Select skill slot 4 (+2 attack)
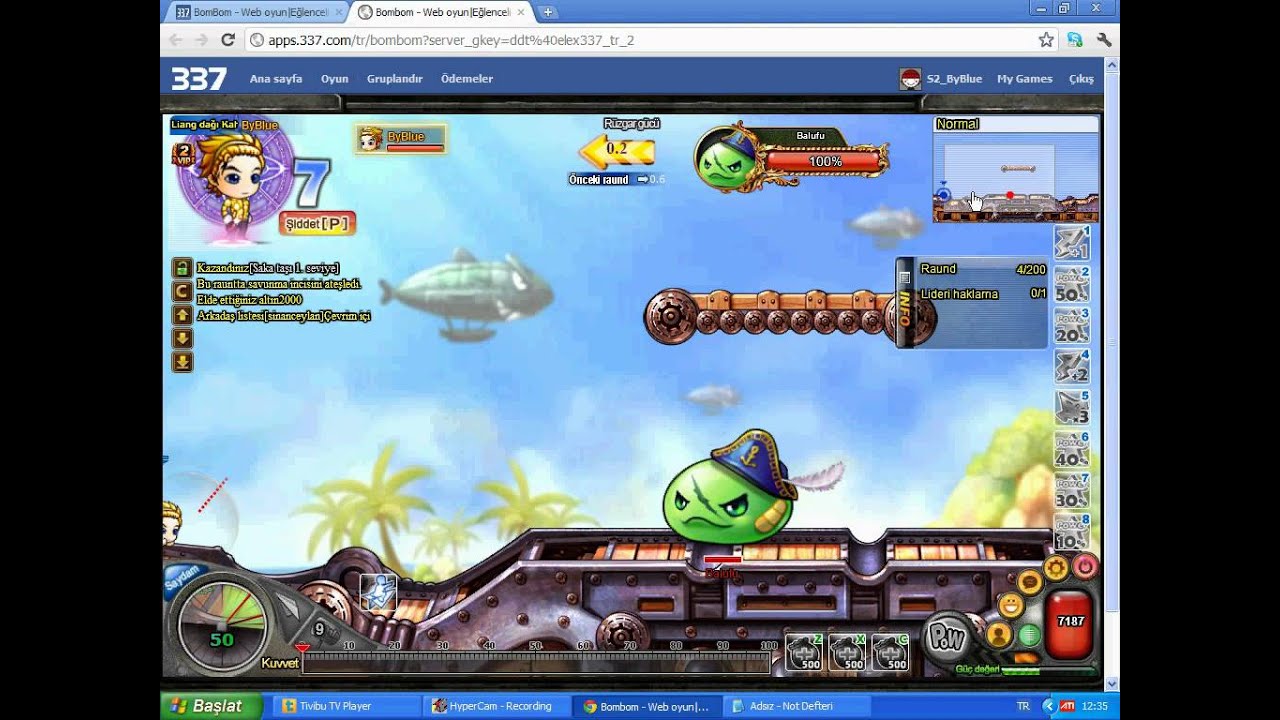The image size is (1280, 720). (1072, 366)
